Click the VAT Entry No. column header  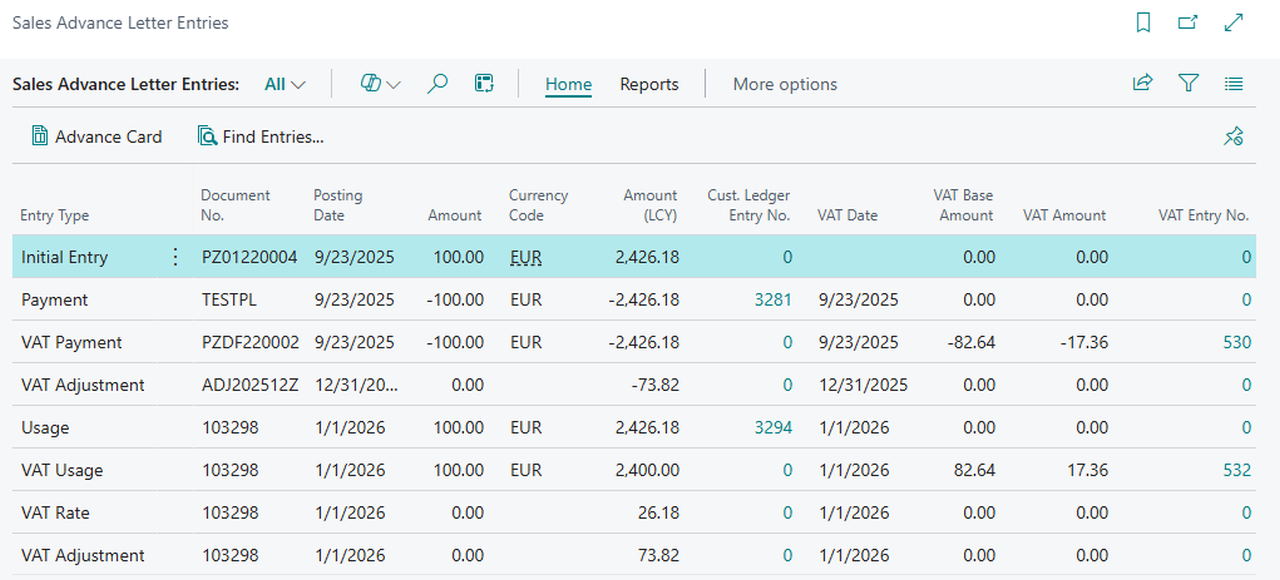click(x=1204, y=215)
